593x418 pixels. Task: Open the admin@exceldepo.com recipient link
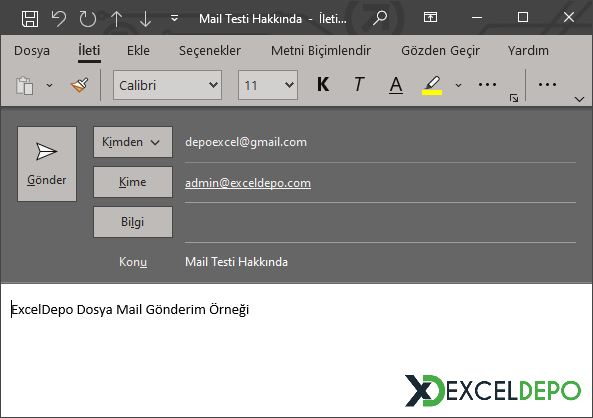(x=248, y=183)
